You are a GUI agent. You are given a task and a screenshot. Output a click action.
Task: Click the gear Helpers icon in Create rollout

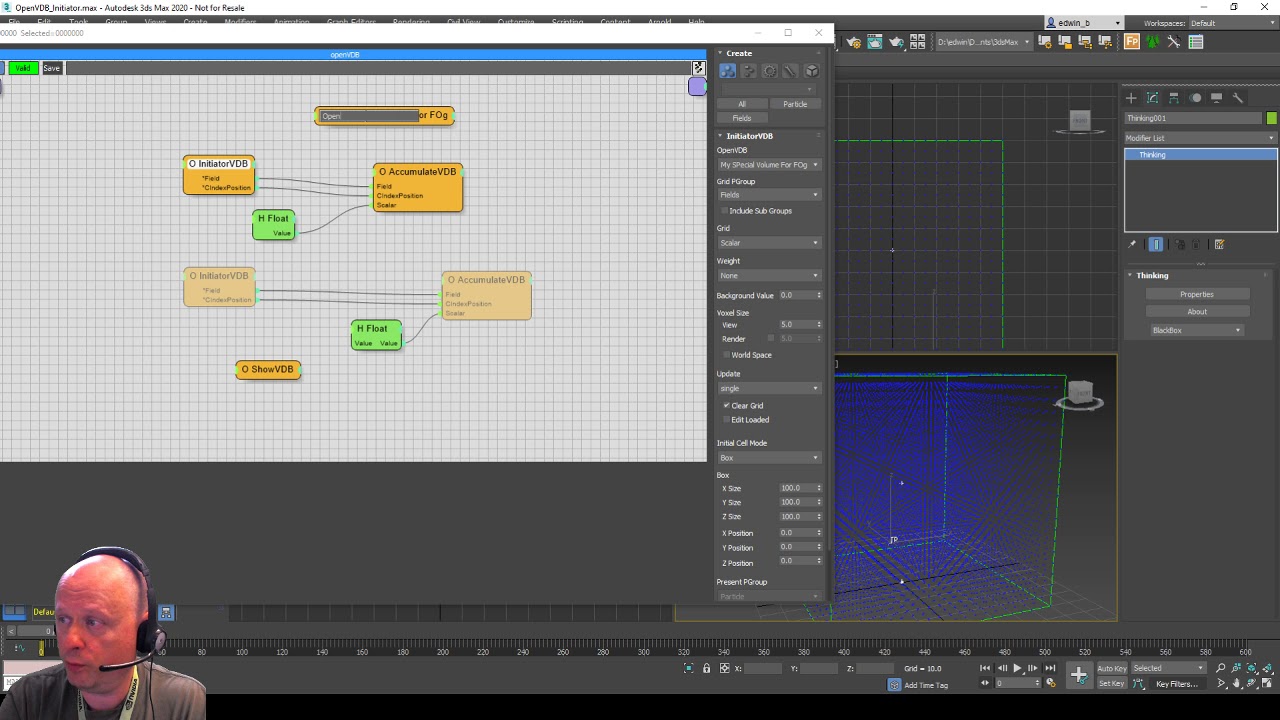(769, 71)
